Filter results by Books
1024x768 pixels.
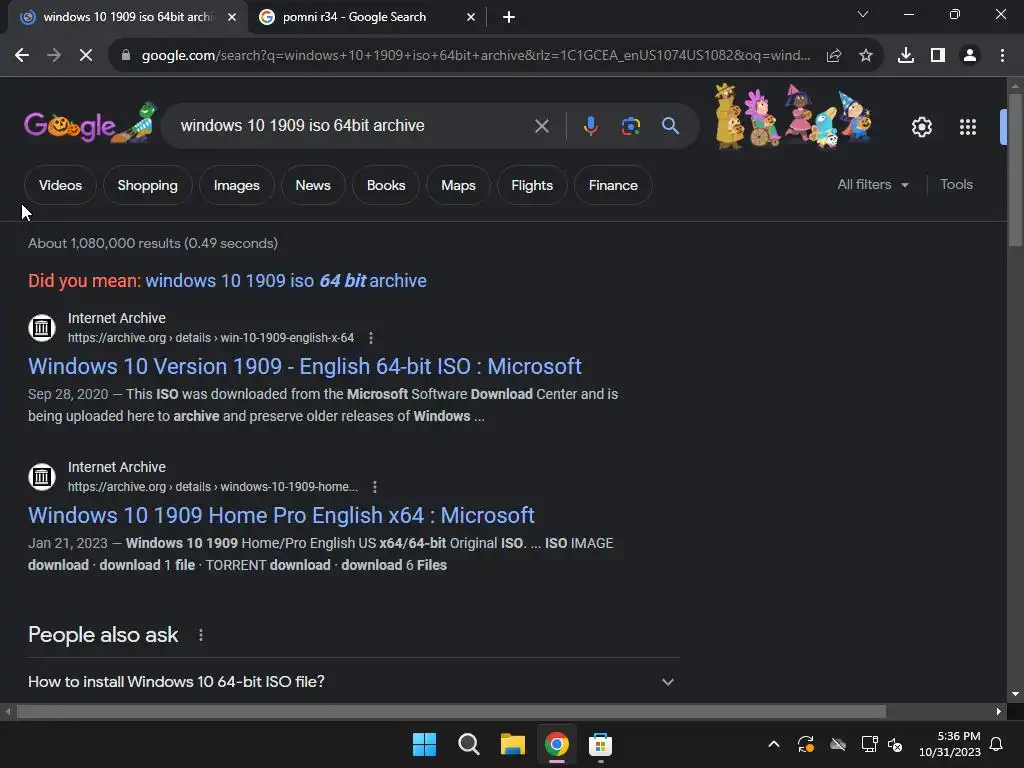[x=386, y=185]
